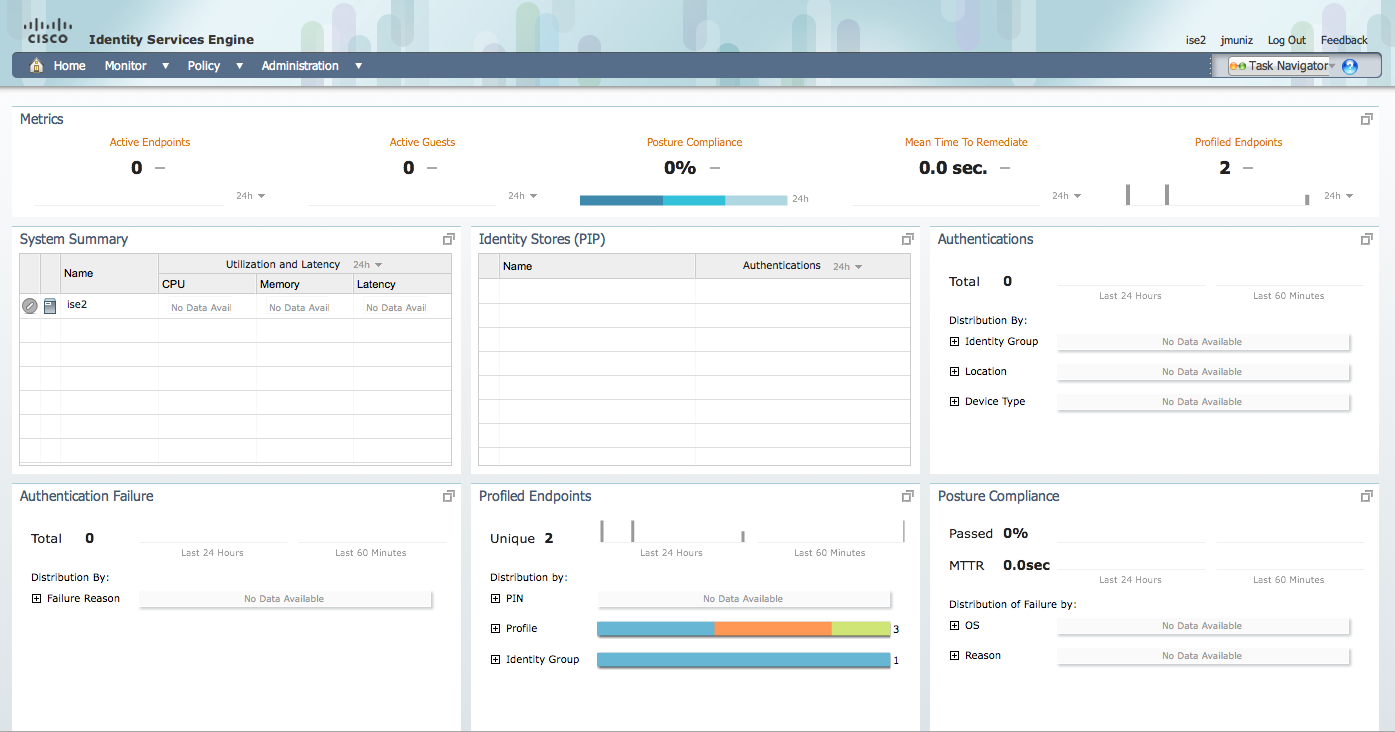Maximize the Authentications panel
Image resolution: width=1395 pixels, height=732 pixels.
[x=1366, y=239]
